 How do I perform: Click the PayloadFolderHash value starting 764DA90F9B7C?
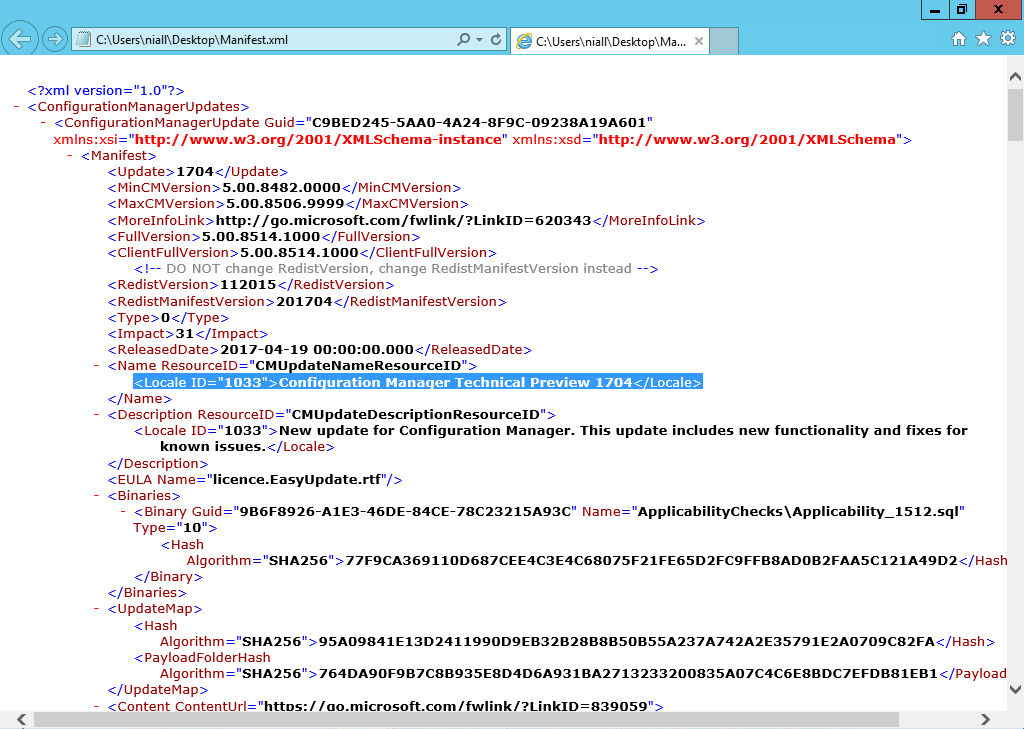coord(628,673)
